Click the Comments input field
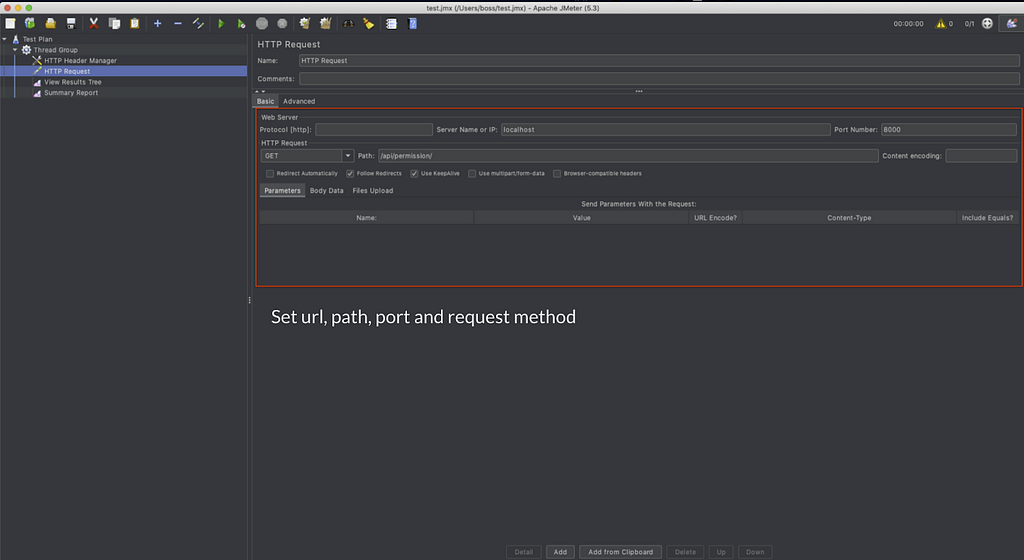The height and width of the screenshot is (560, 1024). click(659, 79)
